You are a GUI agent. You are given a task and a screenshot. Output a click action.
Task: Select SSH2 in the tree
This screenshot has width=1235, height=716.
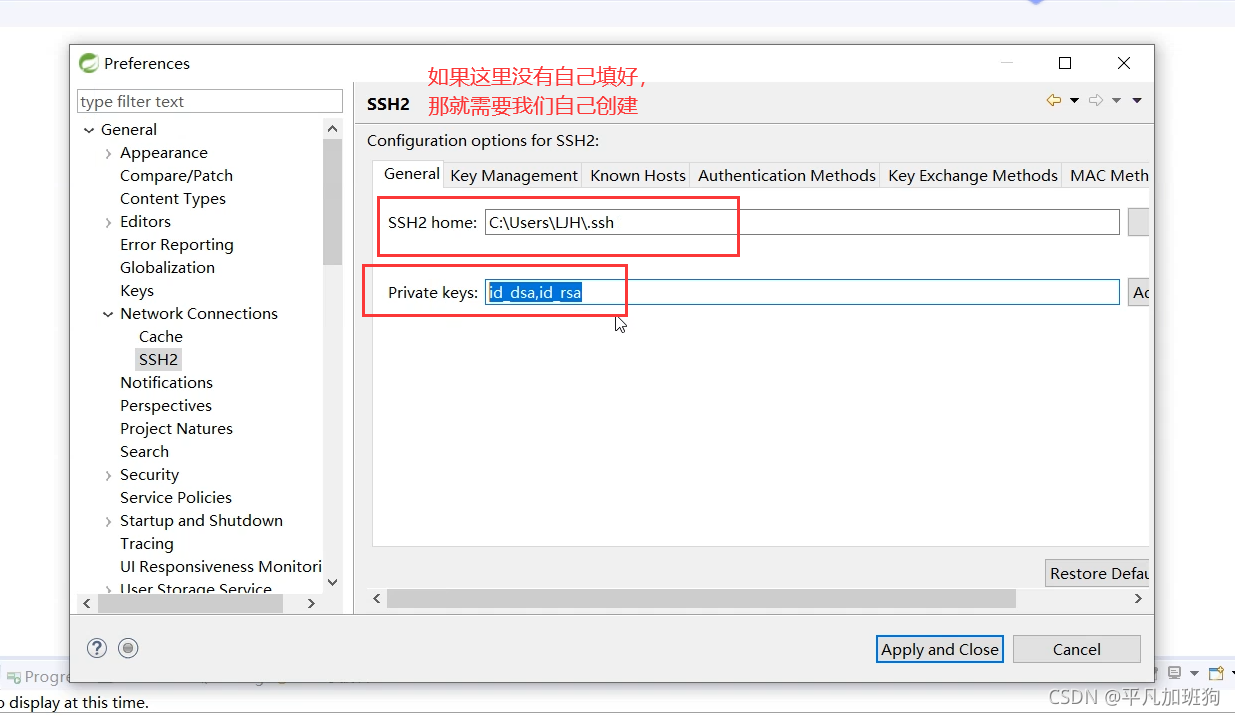158,360
